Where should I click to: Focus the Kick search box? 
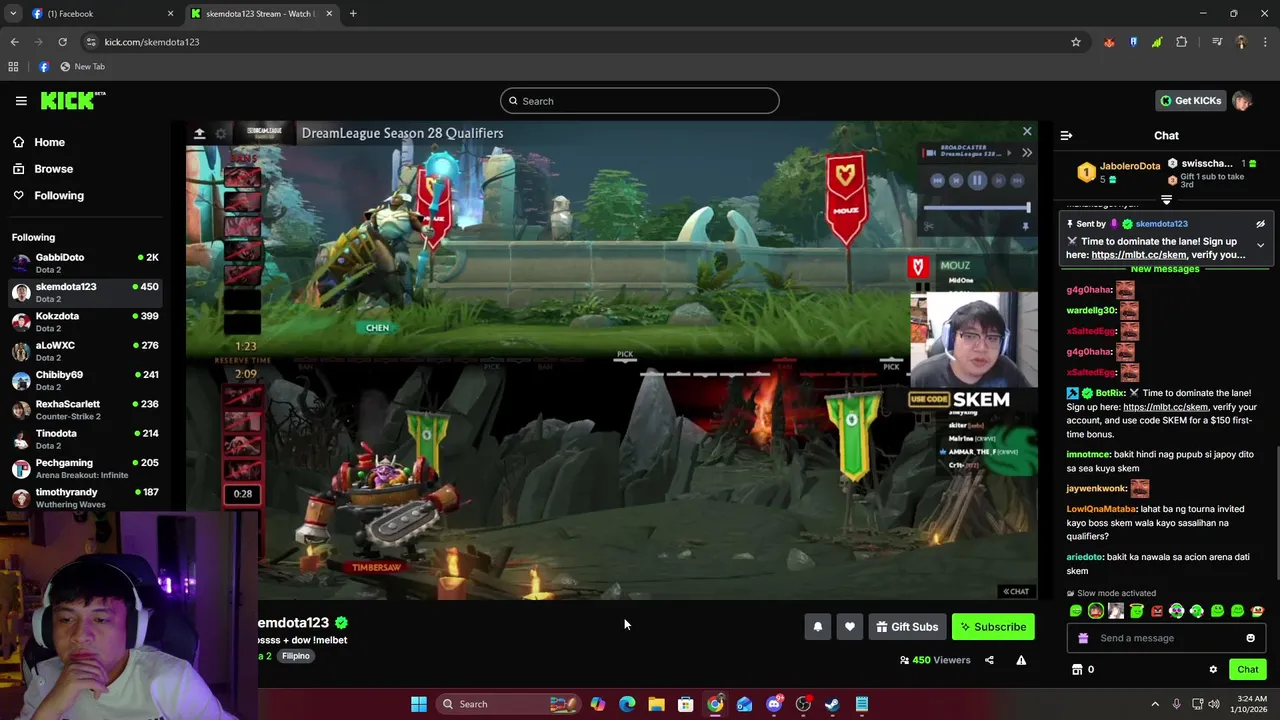coord(640,101)
